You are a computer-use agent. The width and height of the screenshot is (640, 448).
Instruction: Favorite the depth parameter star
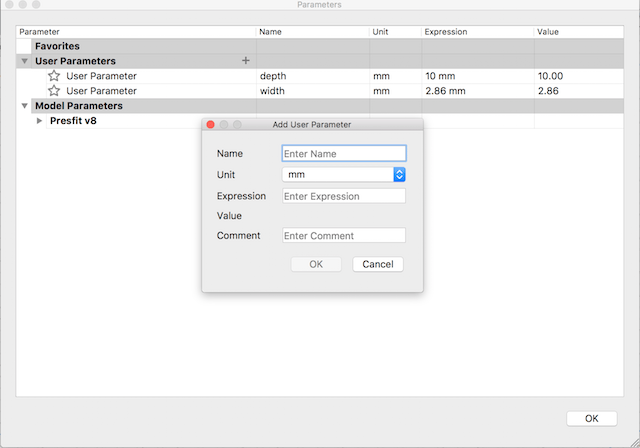[54, 75]
